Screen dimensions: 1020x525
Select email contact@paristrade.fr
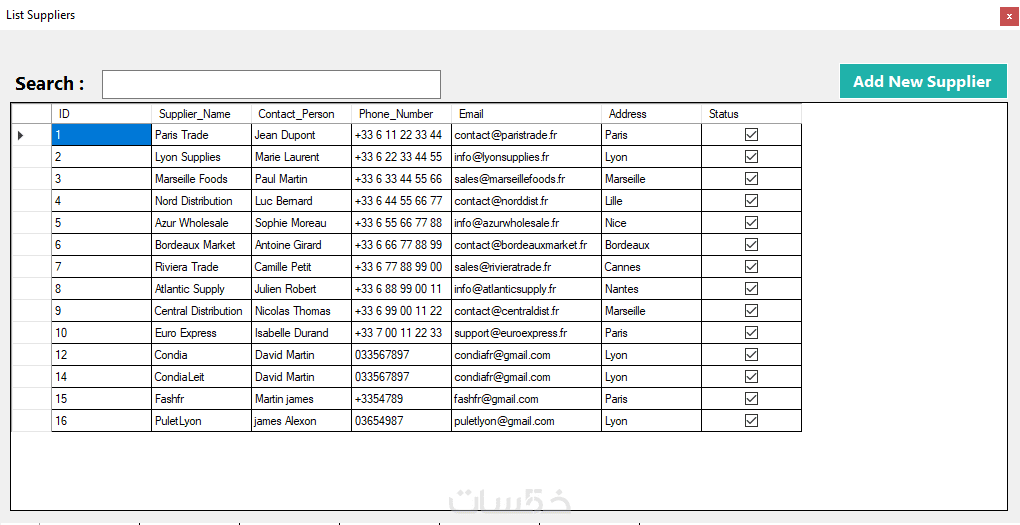526,135
